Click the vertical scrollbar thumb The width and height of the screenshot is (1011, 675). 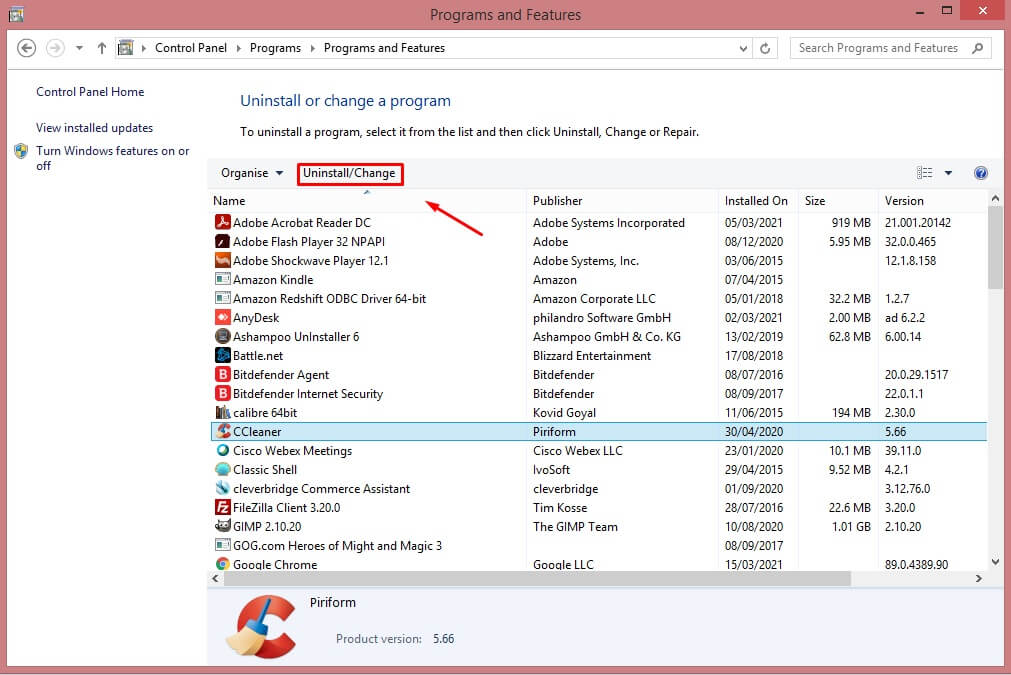point(996,248)
